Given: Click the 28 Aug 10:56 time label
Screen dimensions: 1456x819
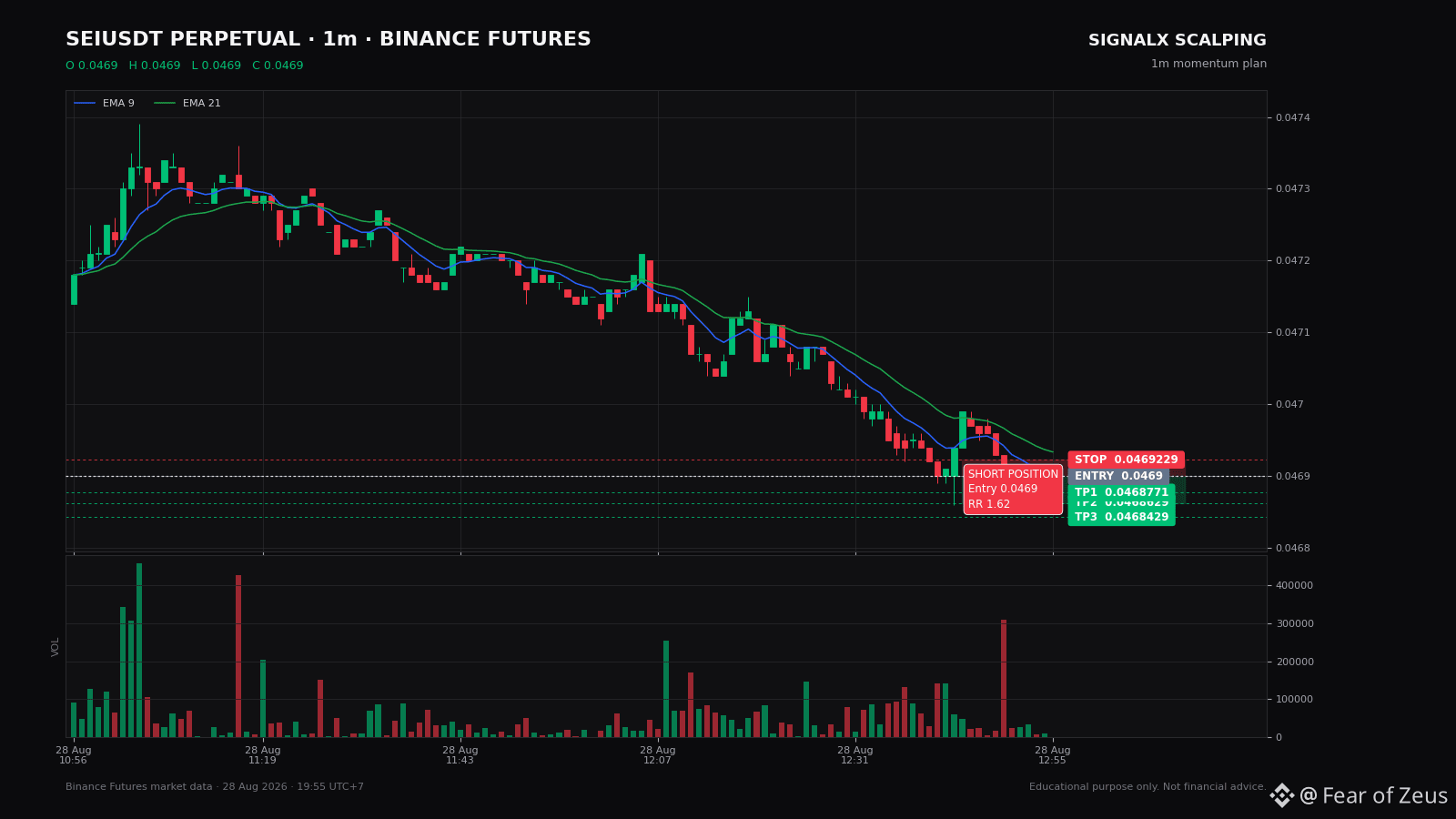Looking at the screenshot, I should click(74, 755).
